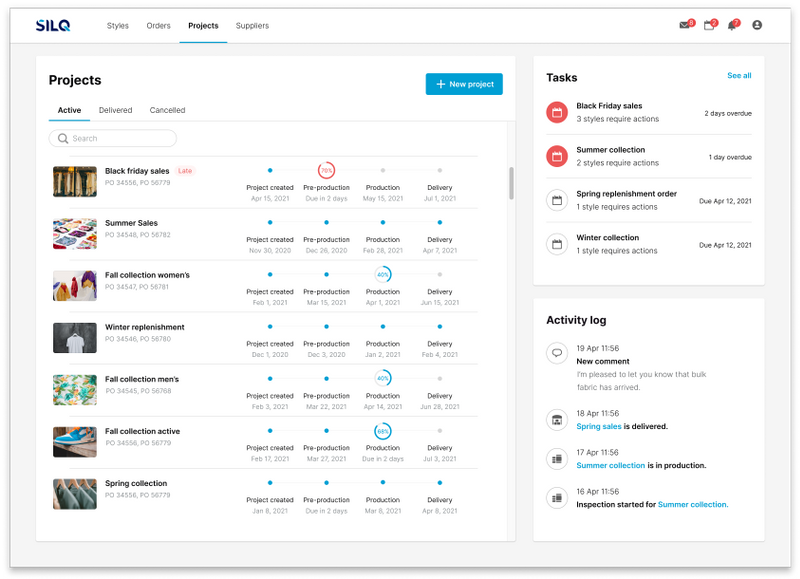Click the 70% Pre-production progress circle for Black friday sales

(326, 170)
